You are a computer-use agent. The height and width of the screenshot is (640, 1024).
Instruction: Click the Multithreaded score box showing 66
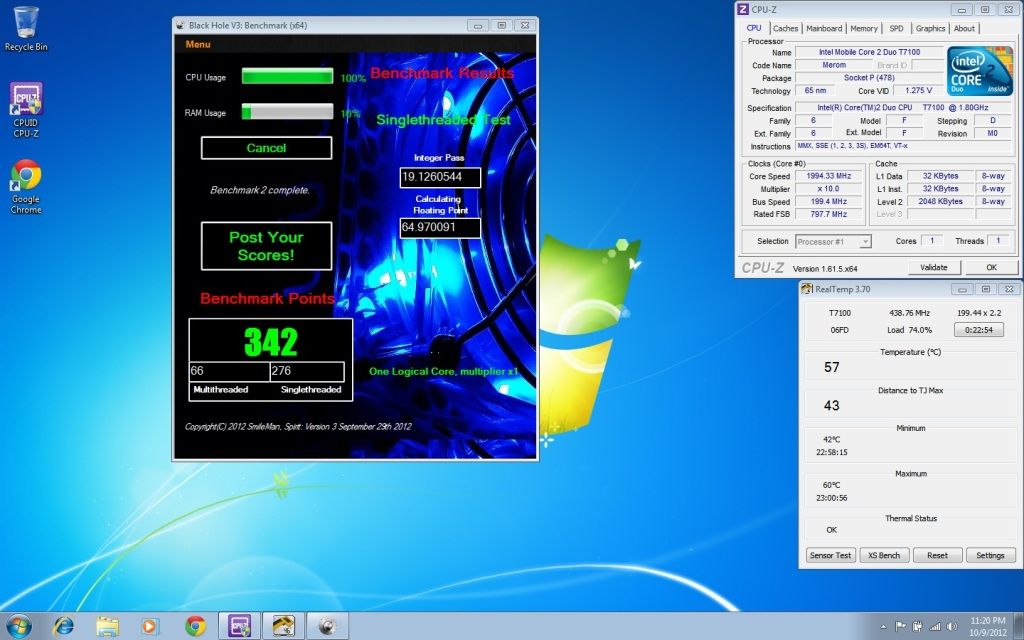(x=229, y=371)
